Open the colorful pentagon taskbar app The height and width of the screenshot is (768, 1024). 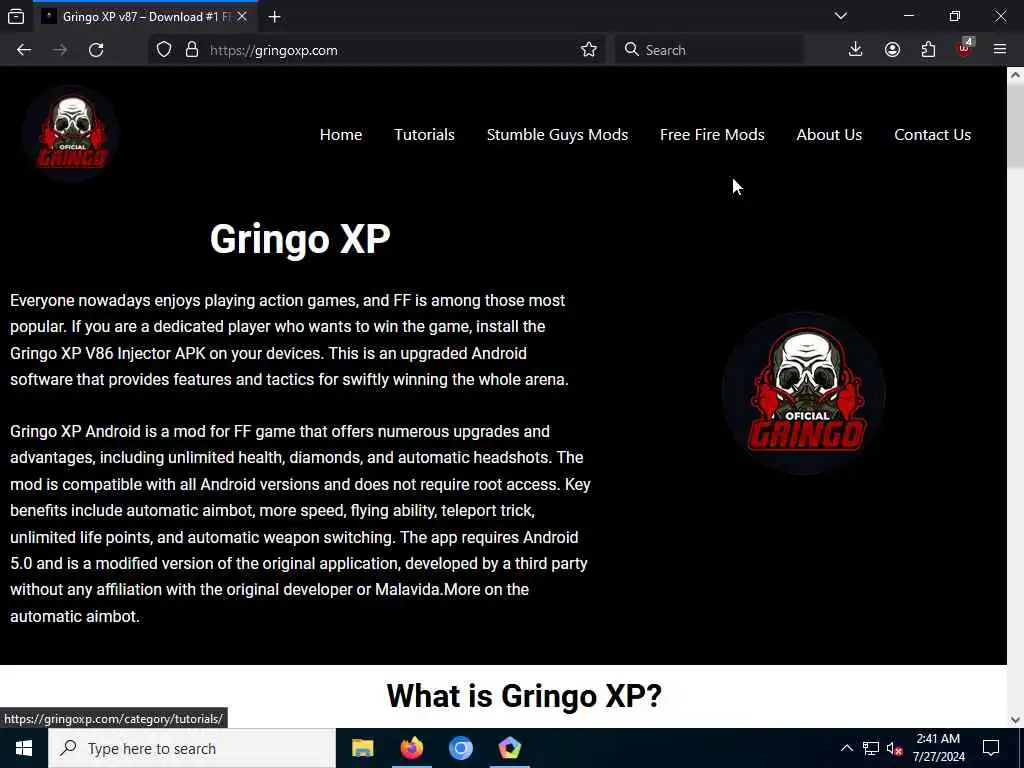509,748
